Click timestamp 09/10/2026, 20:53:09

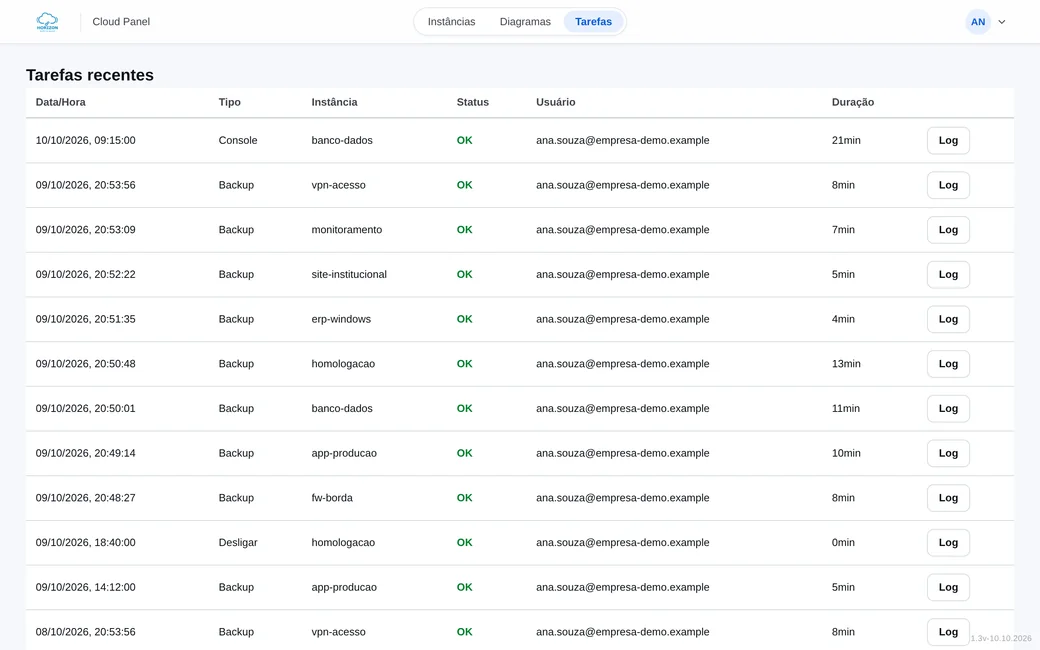[x=86, y=230]
